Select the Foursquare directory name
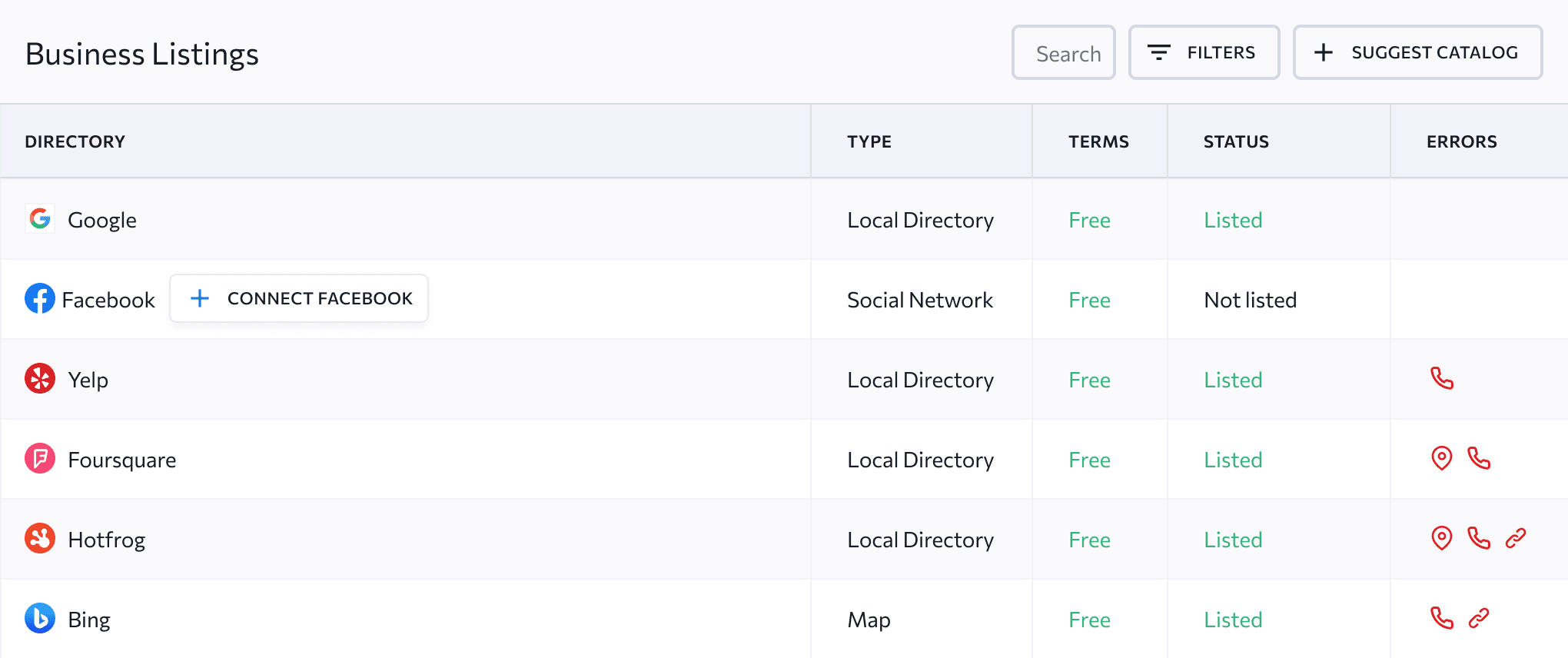Image resolution: width=1568 pixels, height=658 pixels. point(122,460)
